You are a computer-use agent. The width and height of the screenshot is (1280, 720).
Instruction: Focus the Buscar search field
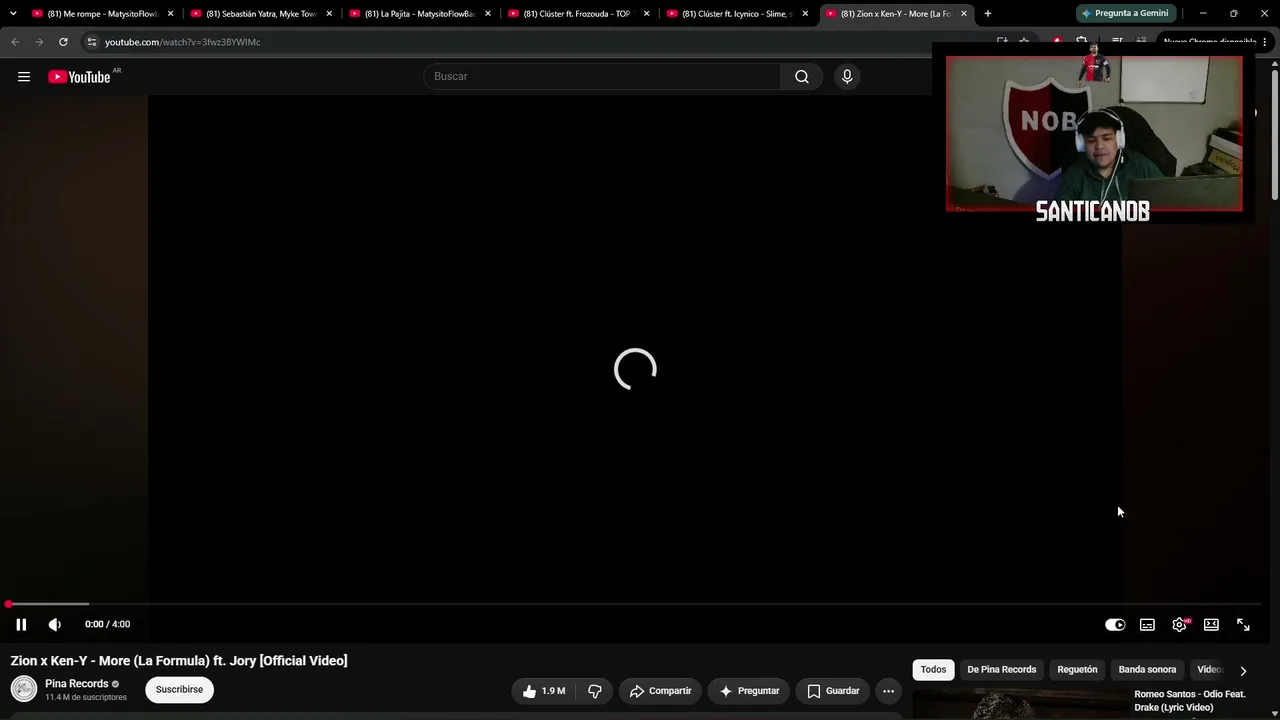[603, 77]
